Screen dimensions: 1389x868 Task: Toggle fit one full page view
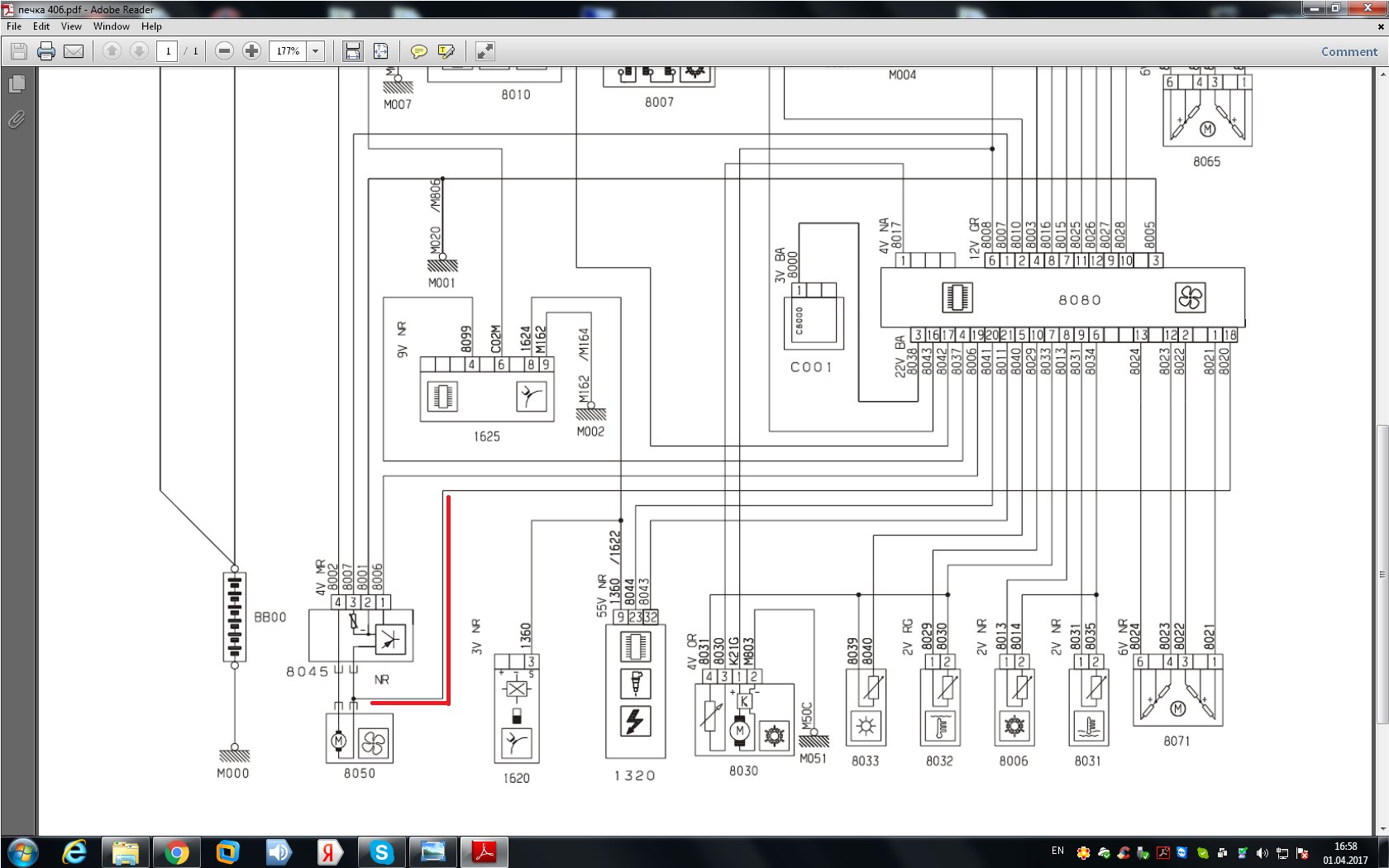tap(380, 51)
